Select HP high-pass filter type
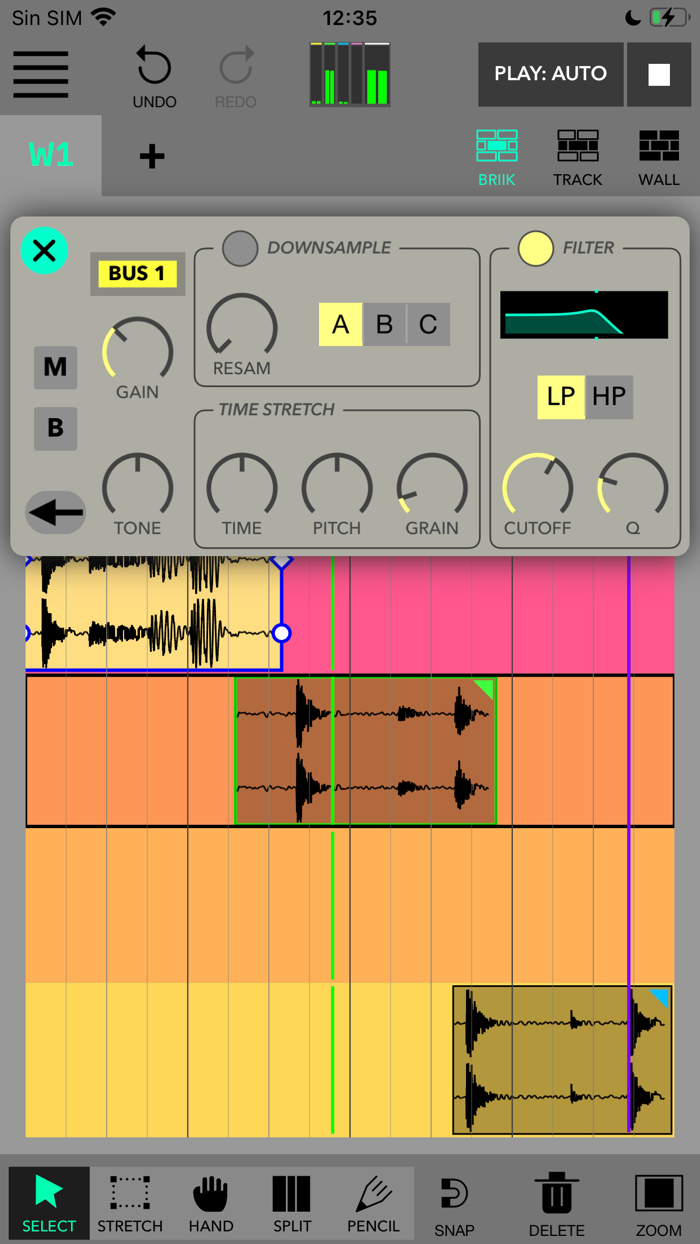 [609, 397]
